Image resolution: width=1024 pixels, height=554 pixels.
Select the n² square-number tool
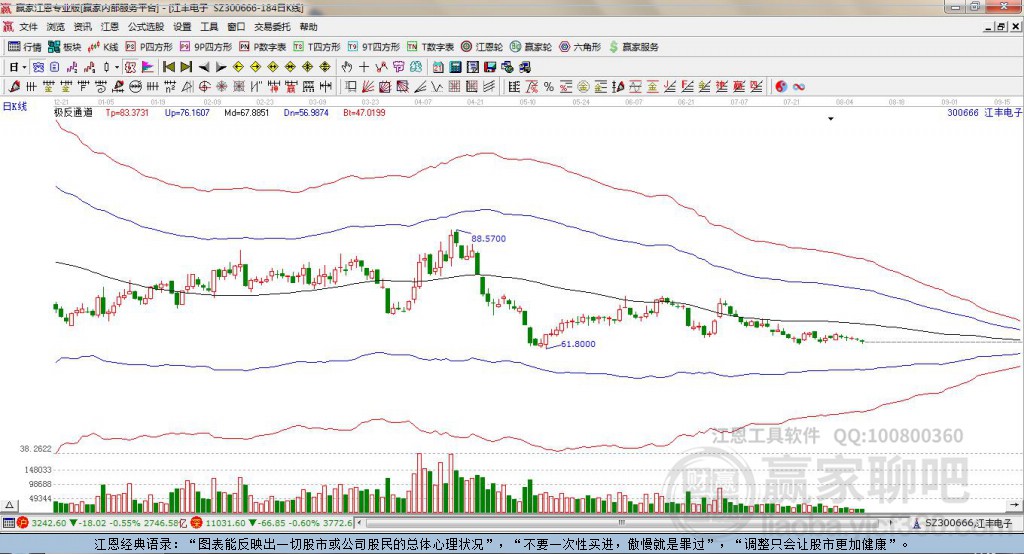click(x=170, y=86)
